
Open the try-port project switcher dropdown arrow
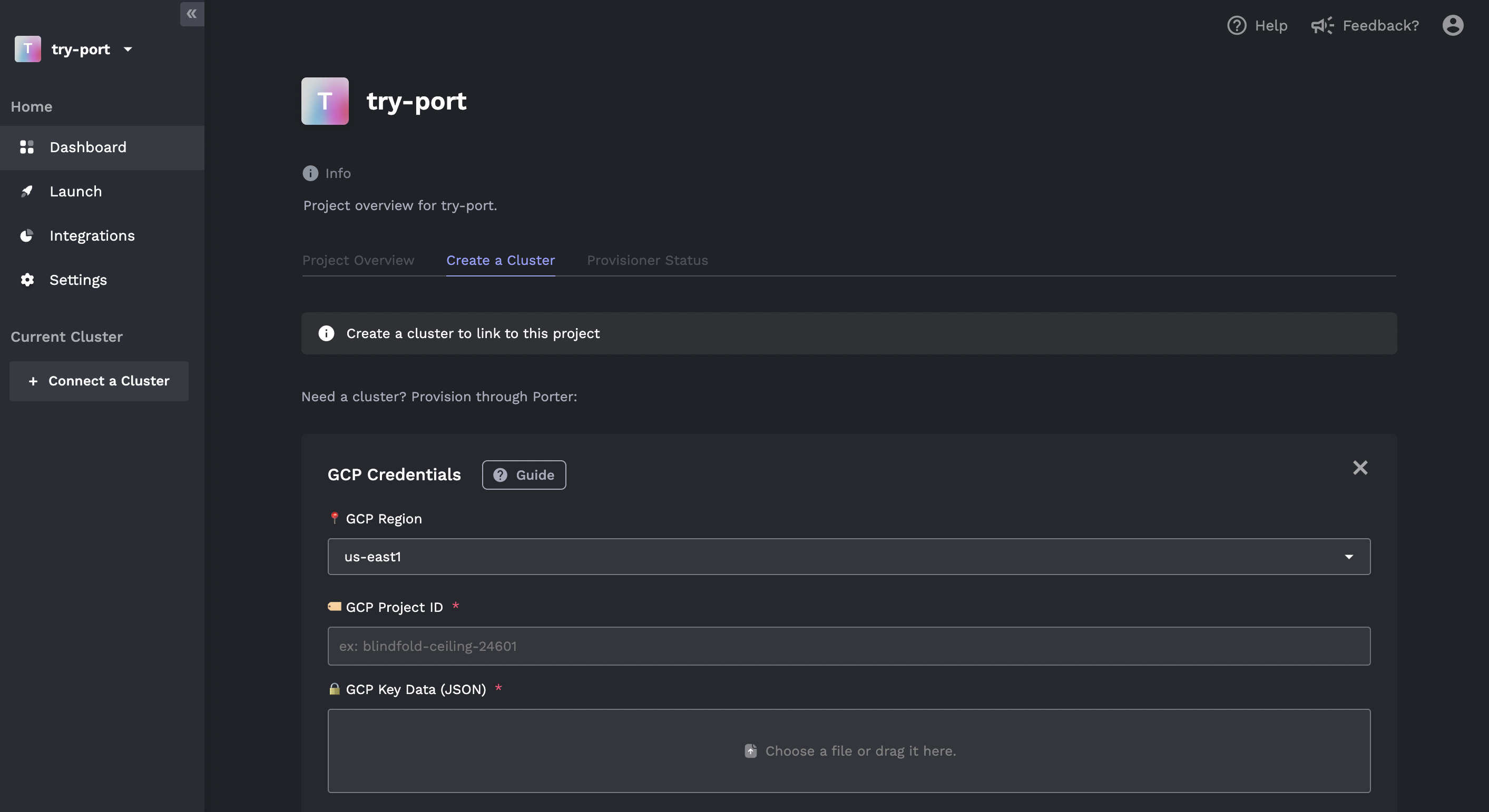(x=128, y=49)
